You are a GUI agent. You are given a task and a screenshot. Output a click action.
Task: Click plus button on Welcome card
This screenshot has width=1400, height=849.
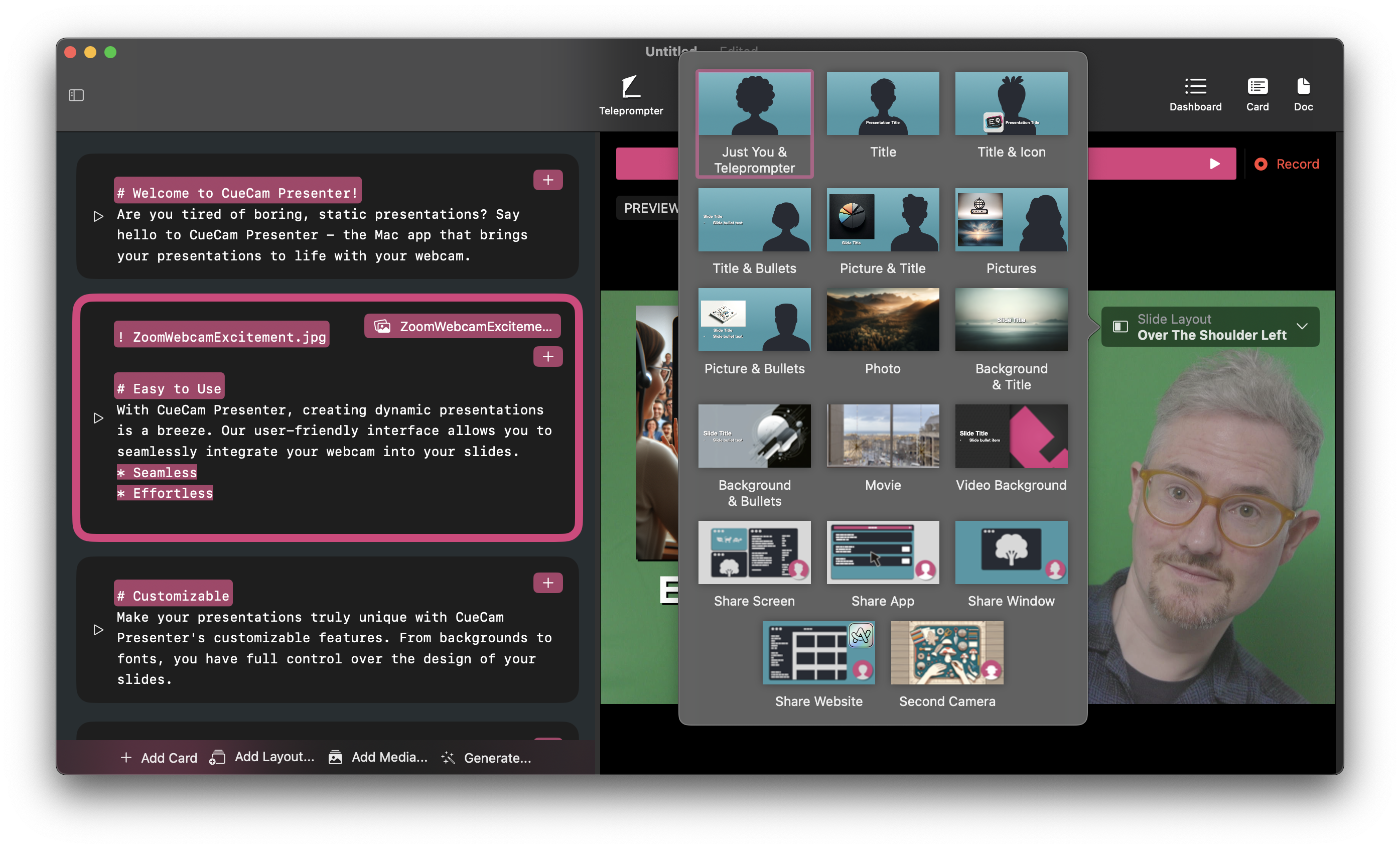click(548, 180)
